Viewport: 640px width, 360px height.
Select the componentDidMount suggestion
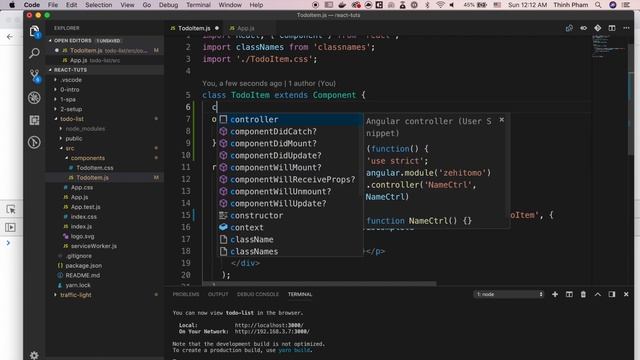pos(290,144)
